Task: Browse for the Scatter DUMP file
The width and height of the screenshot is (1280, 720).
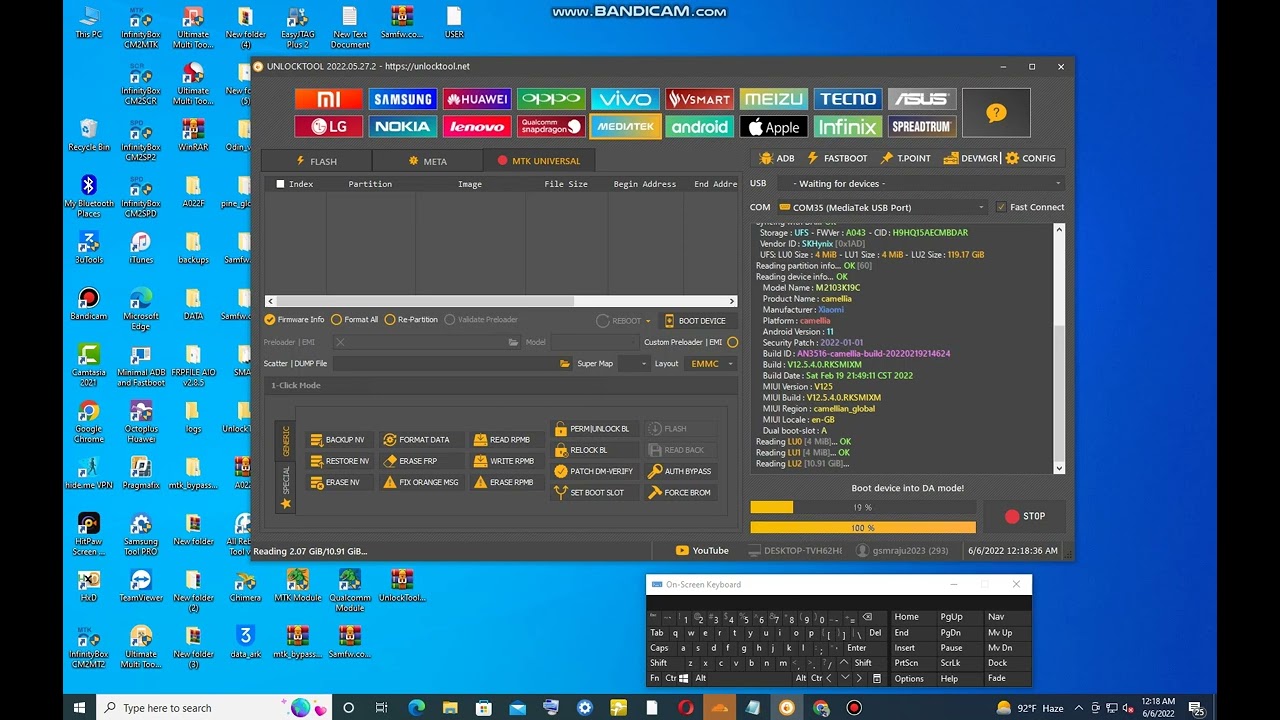Action: pos(565,364)
